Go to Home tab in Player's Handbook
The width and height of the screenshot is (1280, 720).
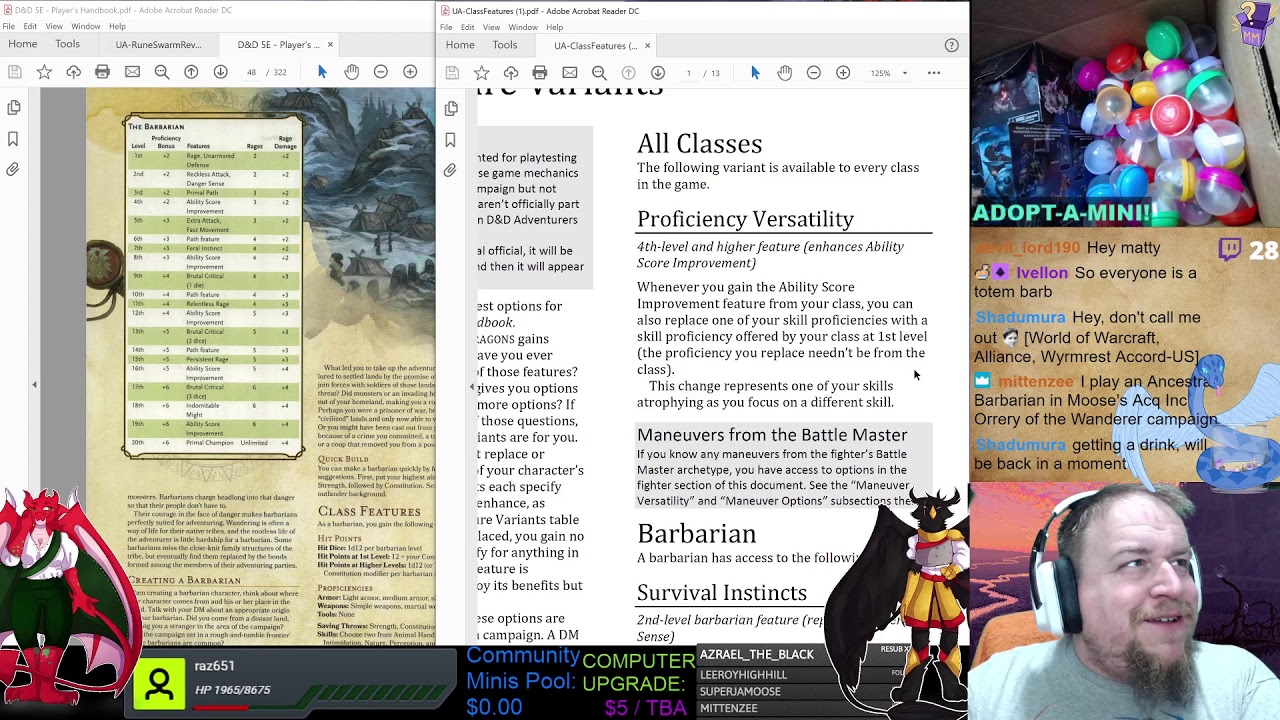click(23, 44)
